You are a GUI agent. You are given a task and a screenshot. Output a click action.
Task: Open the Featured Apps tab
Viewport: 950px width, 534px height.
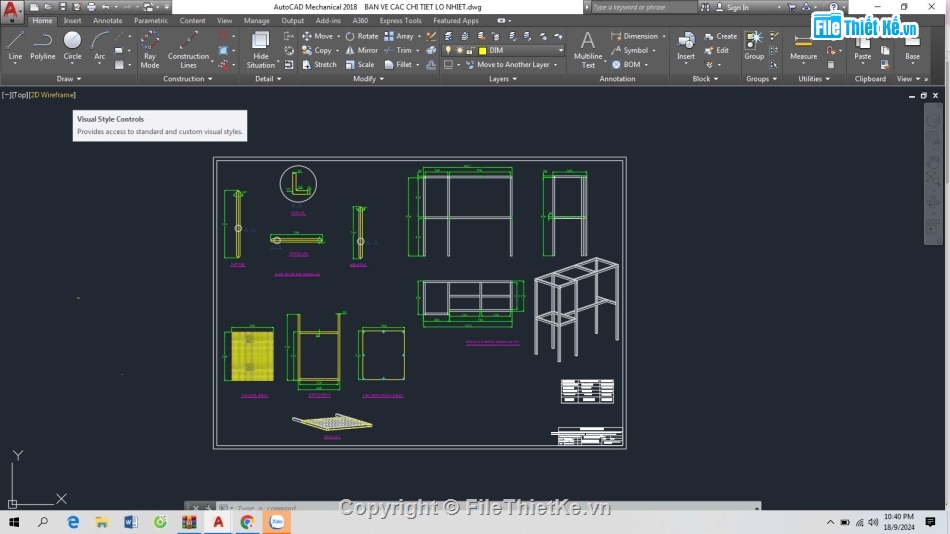pyautogui.click(x=456, y=21)
